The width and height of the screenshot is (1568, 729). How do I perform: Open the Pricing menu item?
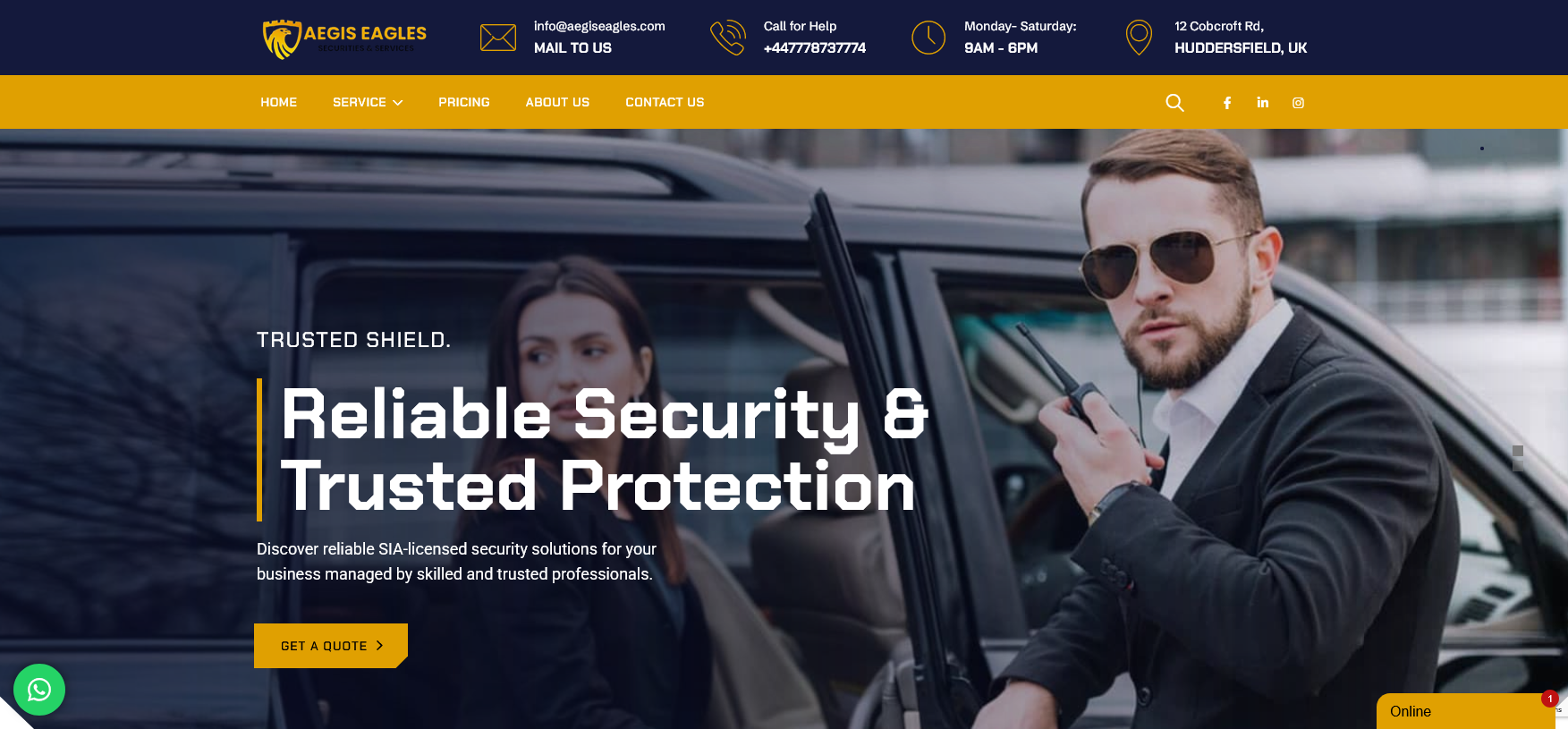tap(464, 102)
